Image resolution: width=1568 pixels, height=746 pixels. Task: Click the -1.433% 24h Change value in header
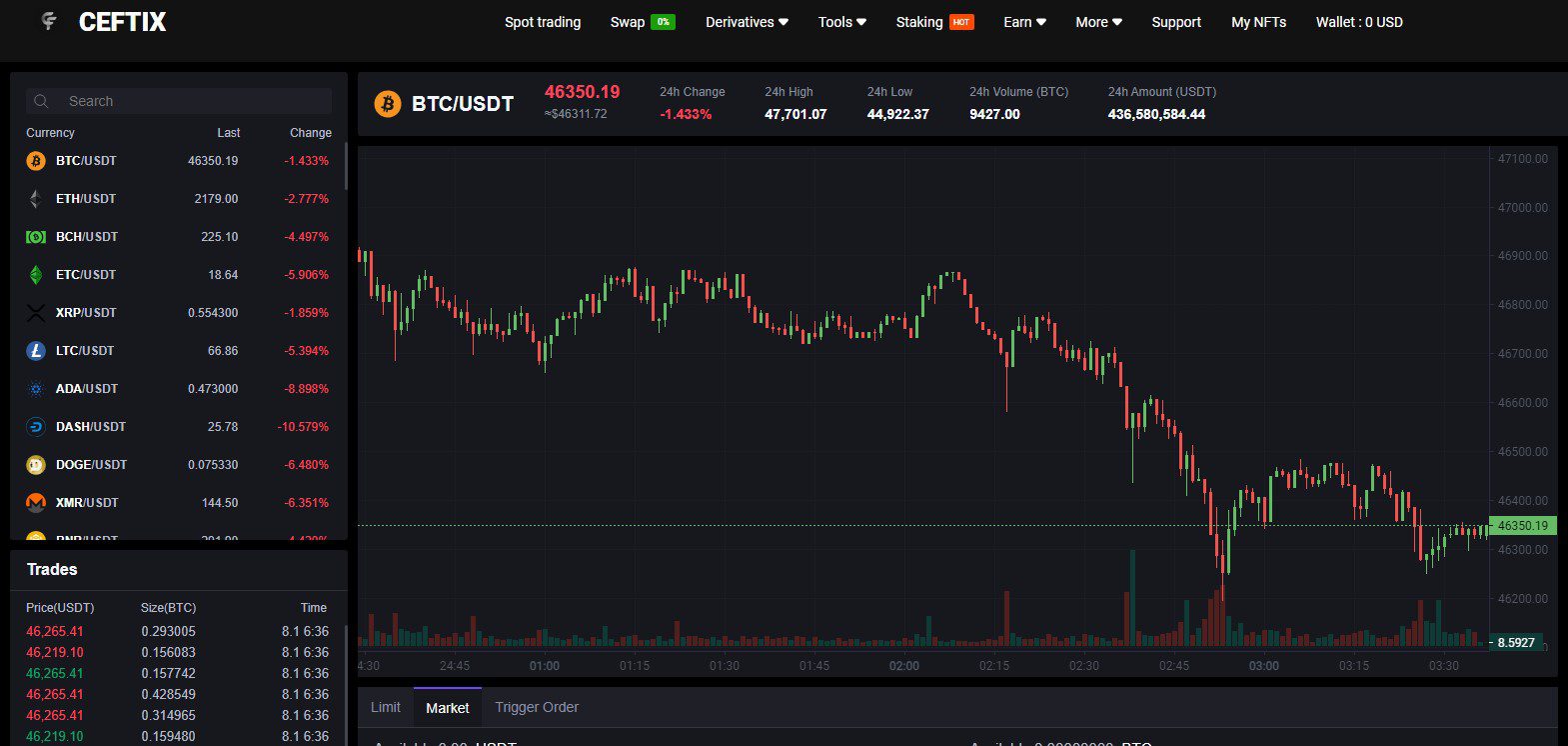pyautogui.click(x=686, y=114)
